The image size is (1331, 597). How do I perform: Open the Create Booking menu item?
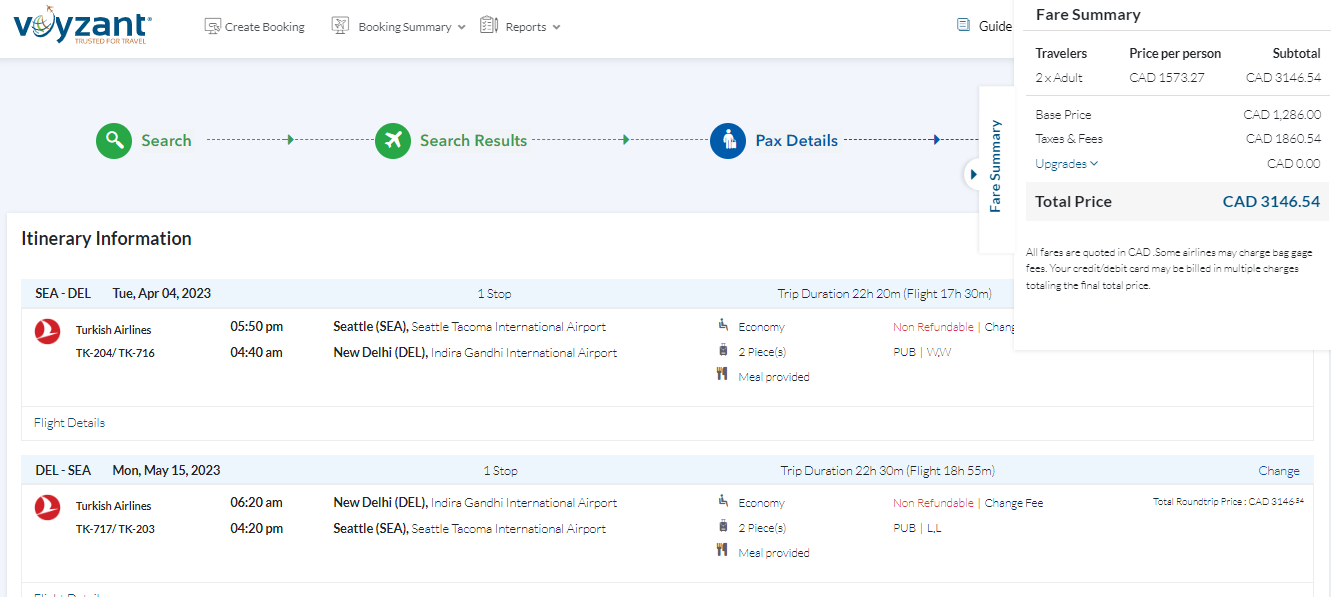tap(264, 27)
